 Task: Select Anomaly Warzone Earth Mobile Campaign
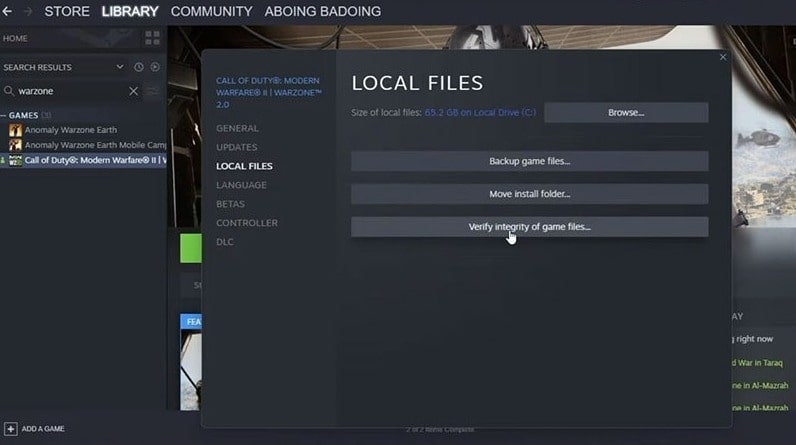[95, 145]
